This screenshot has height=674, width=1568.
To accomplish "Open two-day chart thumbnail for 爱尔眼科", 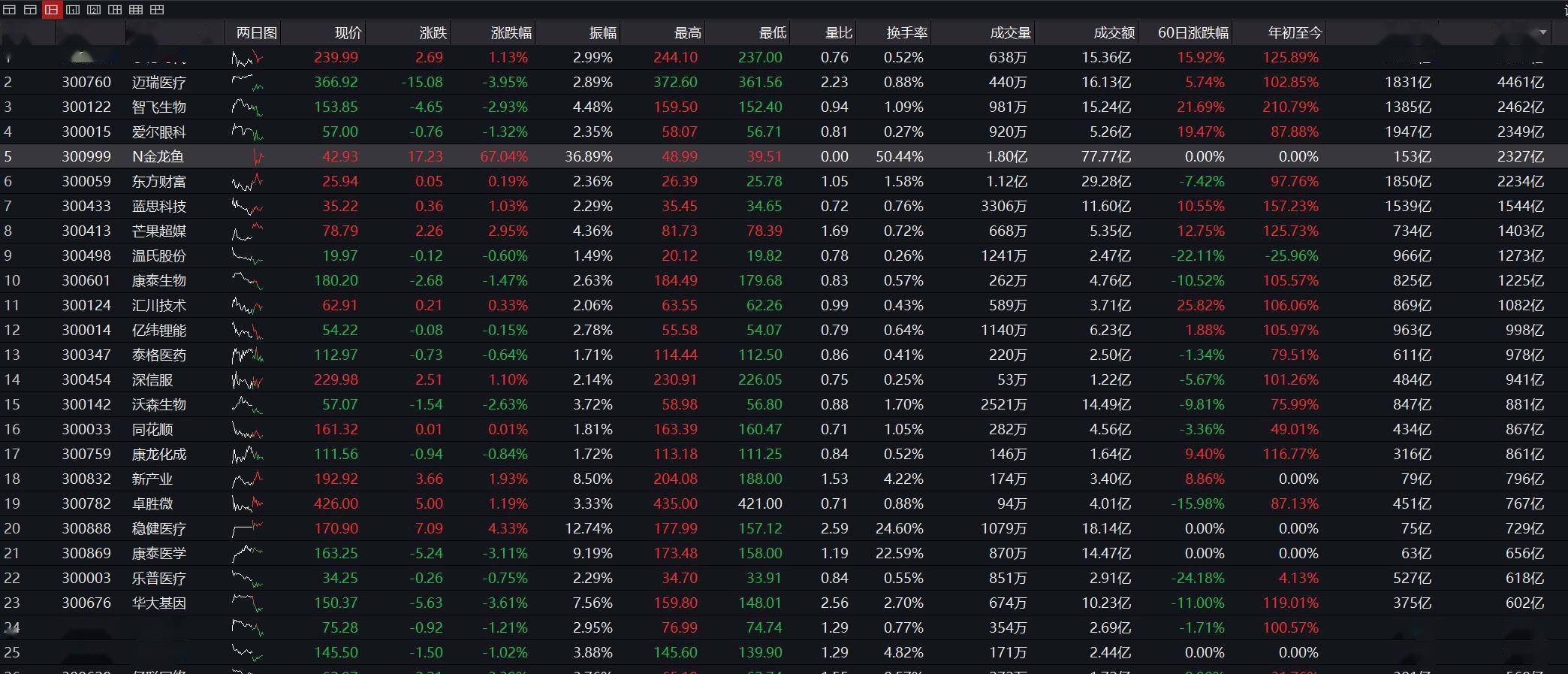I will (247, 132).
